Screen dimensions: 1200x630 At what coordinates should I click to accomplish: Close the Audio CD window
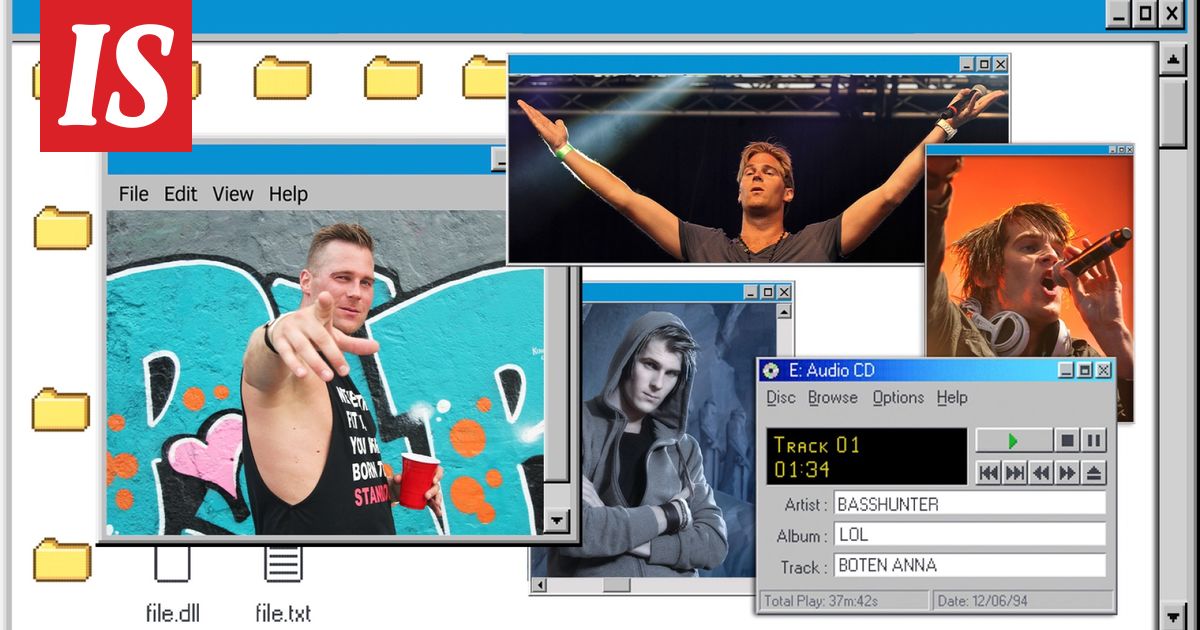[x=1103, y=370]
